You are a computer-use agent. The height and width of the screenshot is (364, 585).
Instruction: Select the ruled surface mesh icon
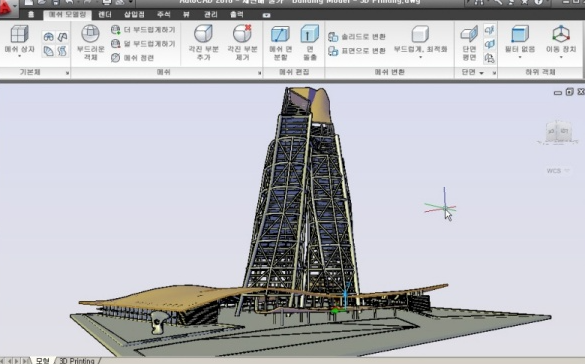(49, 50)
